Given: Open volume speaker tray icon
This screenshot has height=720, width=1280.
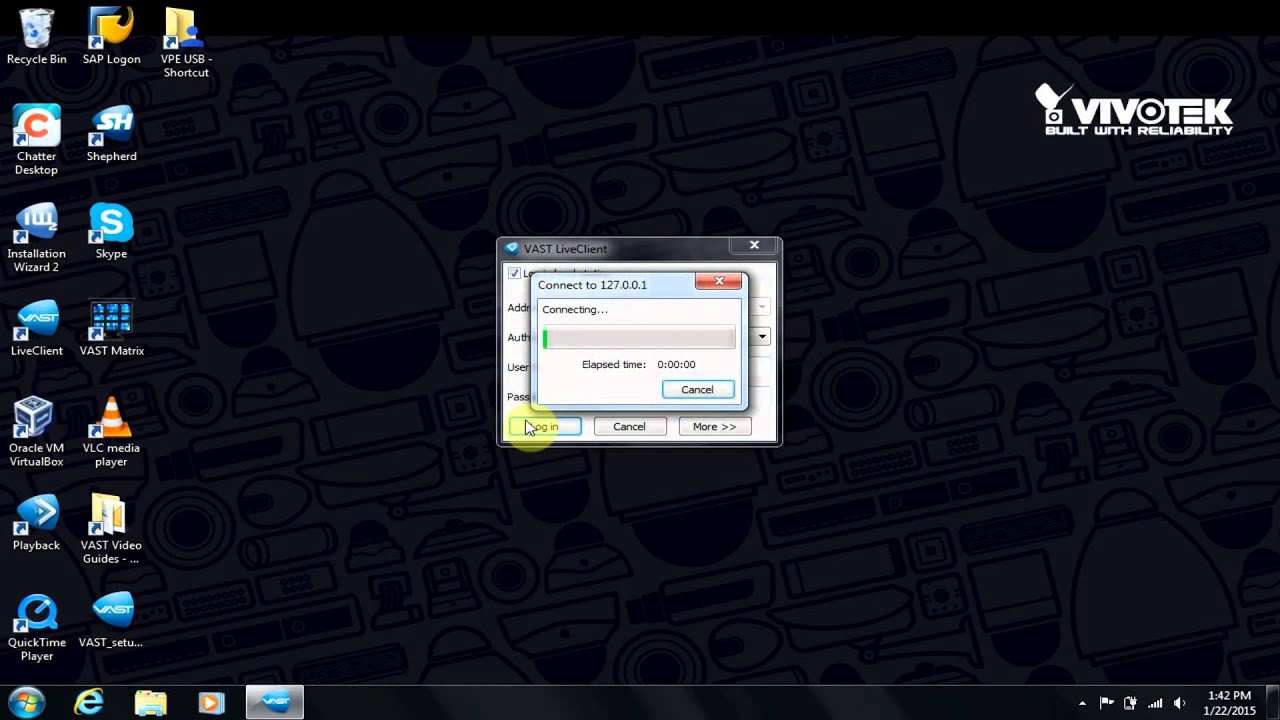Looking at the screenshot, I should tap(1179, 703).
